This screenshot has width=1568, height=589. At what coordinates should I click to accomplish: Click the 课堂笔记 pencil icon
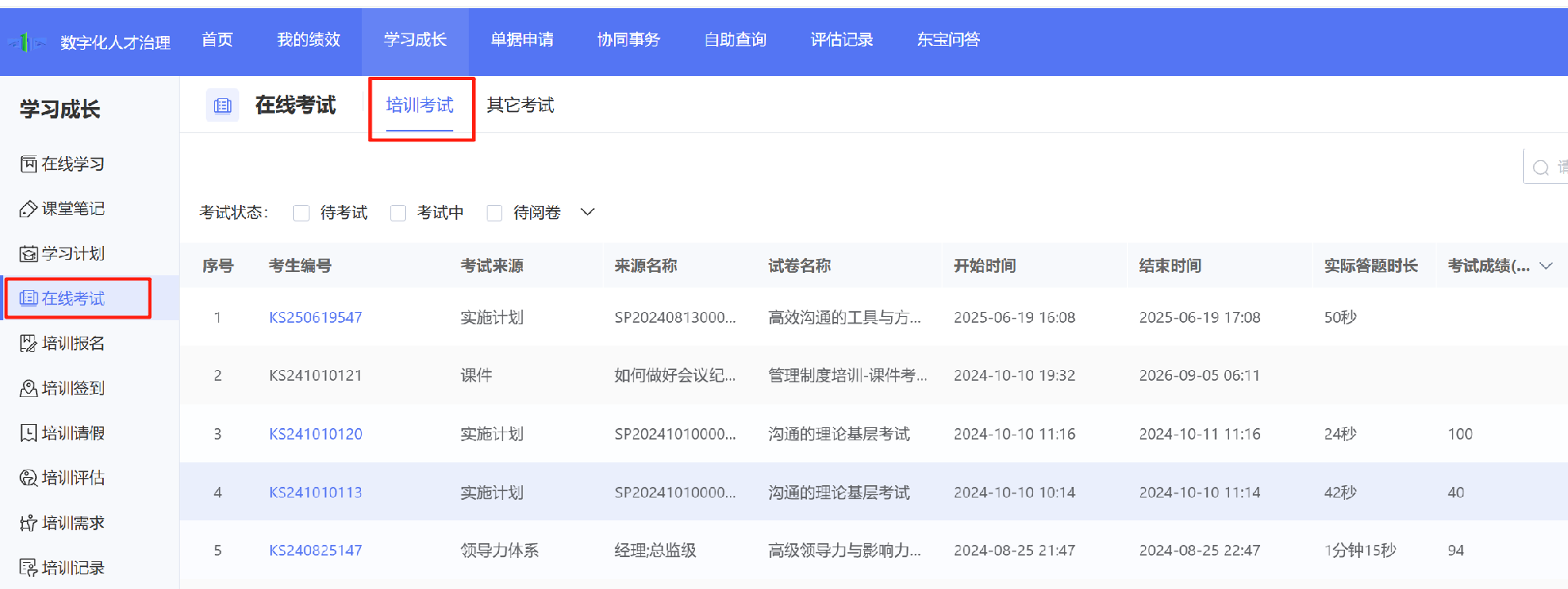coord(29,209)
